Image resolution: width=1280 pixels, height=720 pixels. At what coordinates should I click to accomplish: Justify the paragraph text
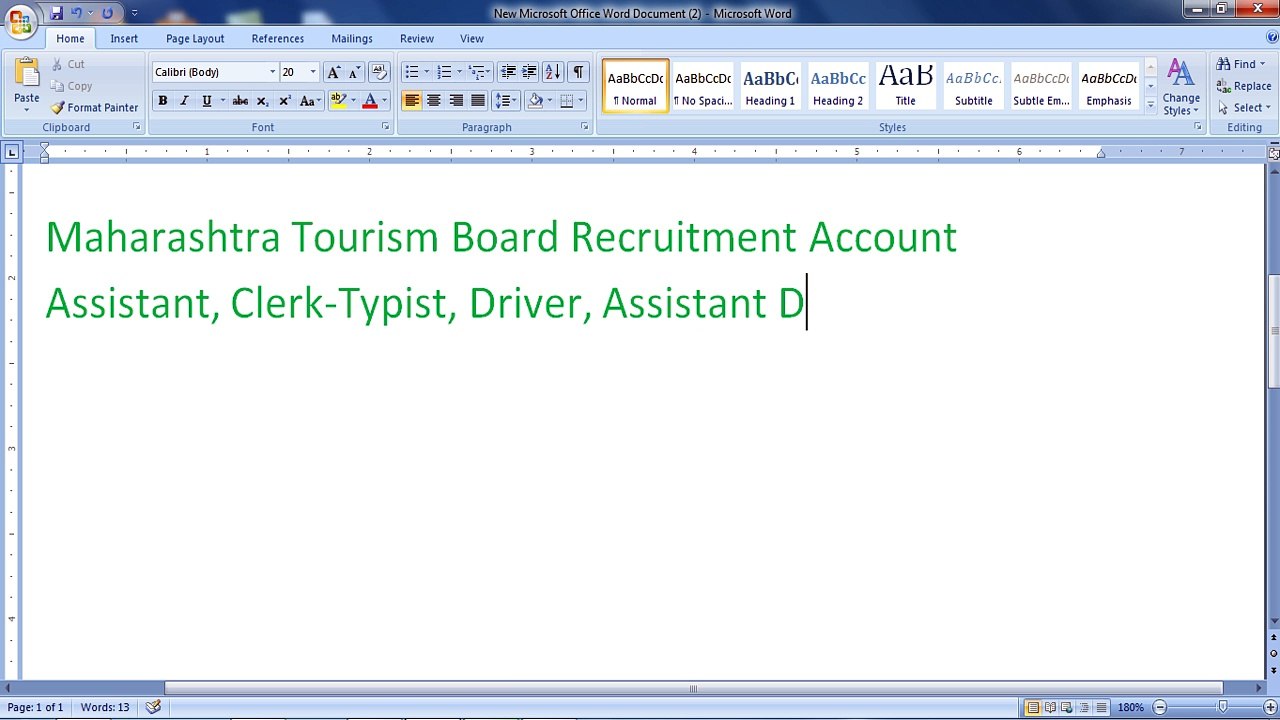coord(478,101)
